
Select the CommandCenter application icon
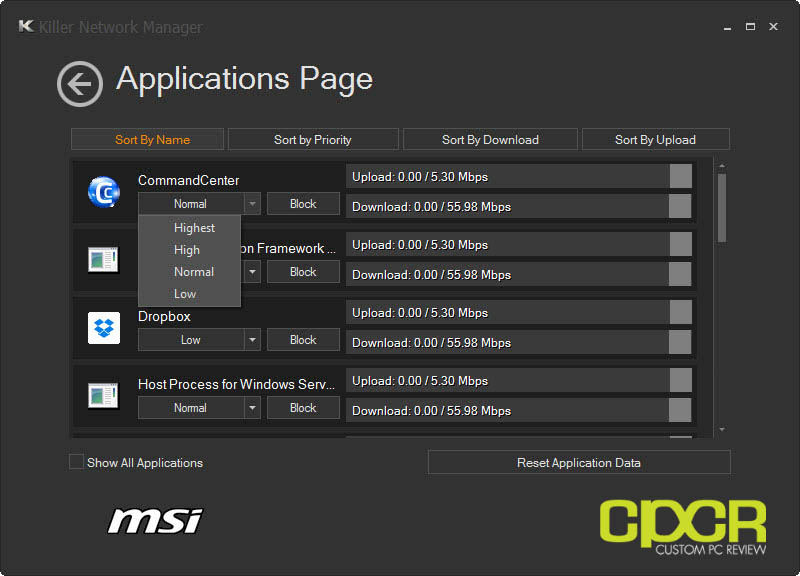(x=104, y=192)
